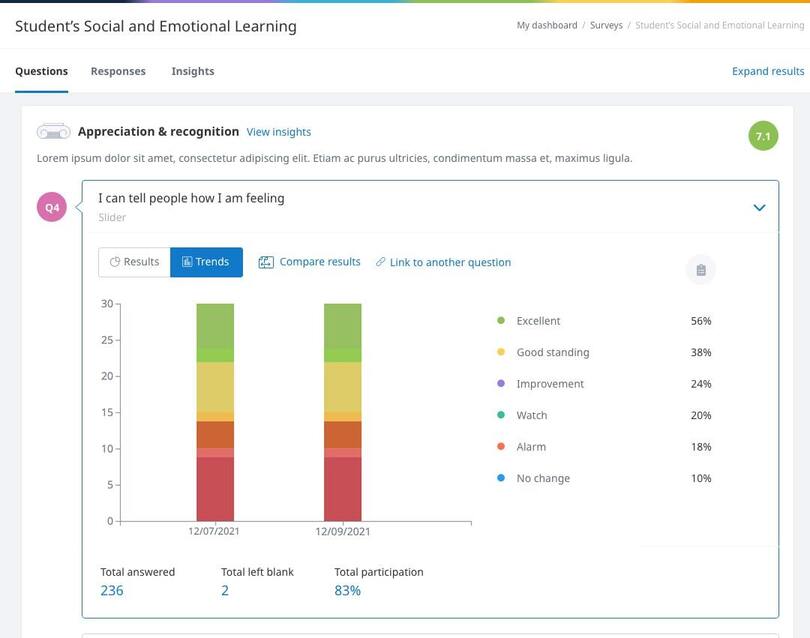Click the No change legend blue dot
Image resolution: width=810 pixels, height=638 pixels.
501,478
